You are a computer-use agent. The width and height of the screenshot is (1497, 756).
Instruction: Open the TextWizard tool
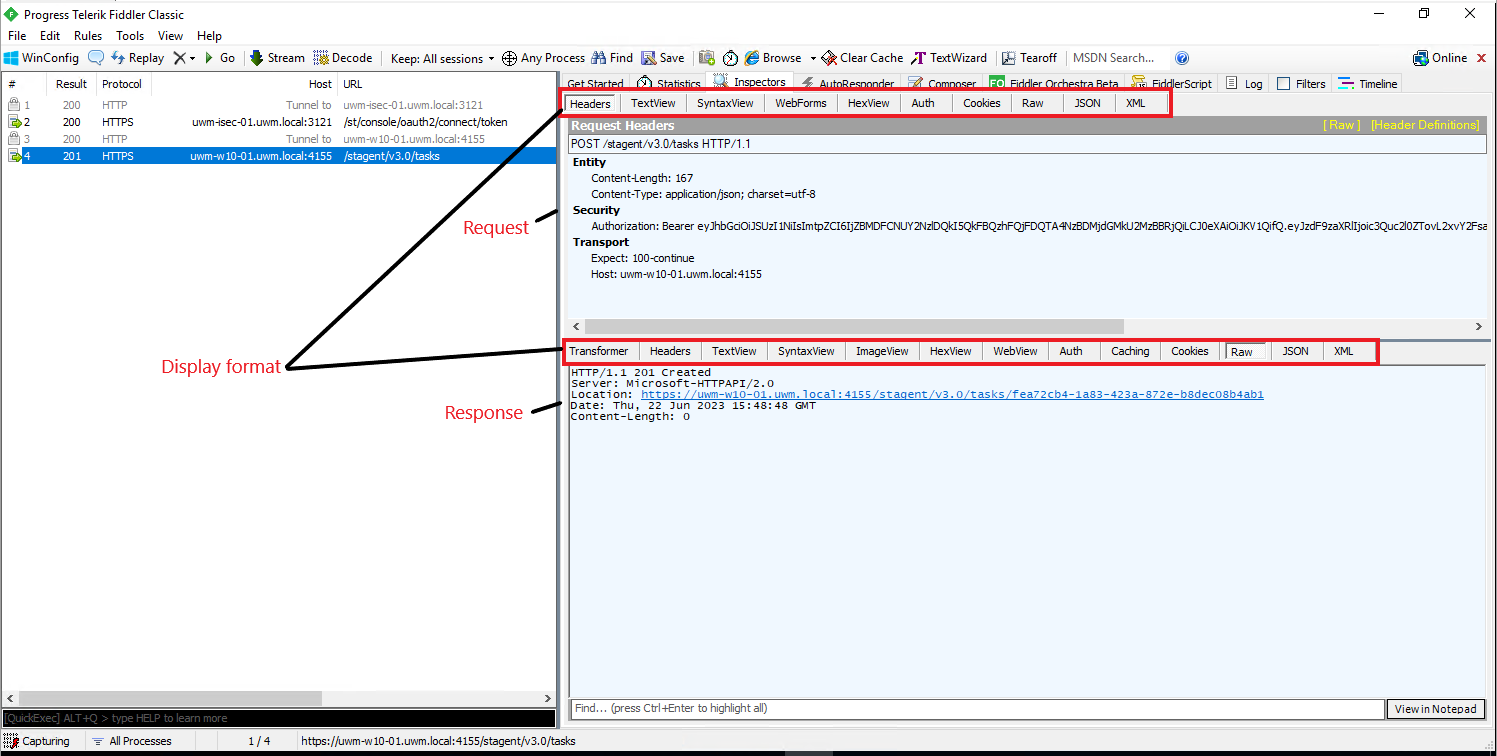(x=918, y=58)
